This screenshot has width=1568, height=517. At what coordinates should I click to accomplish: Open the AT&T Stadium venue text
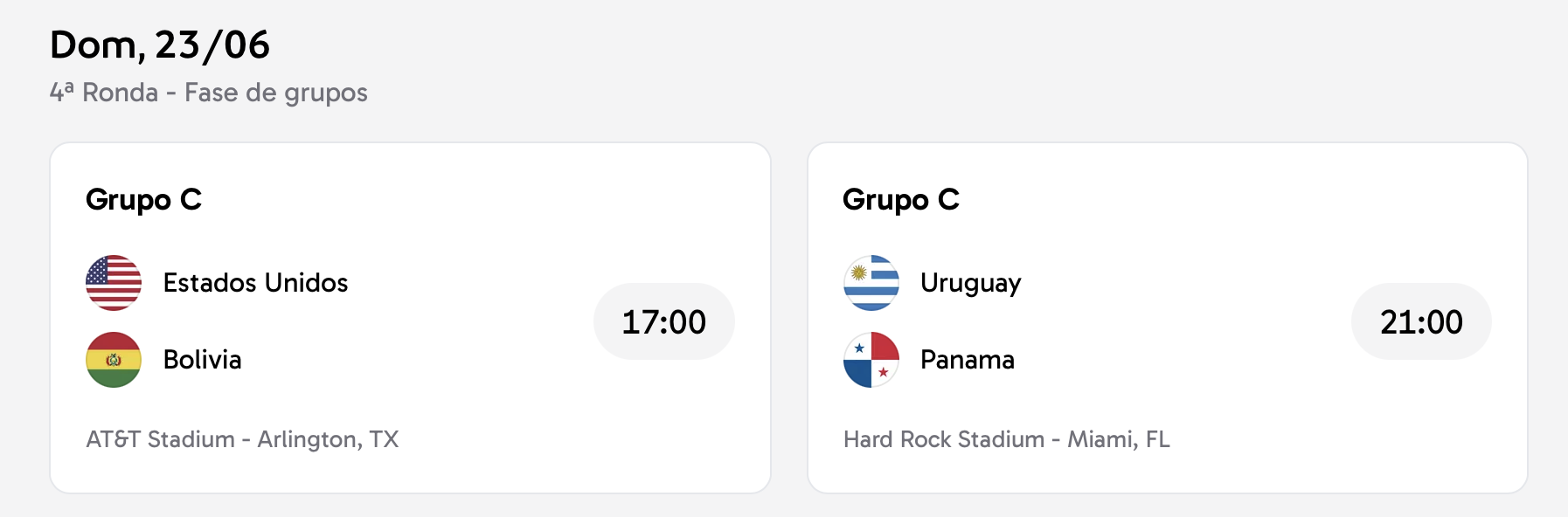242,439
